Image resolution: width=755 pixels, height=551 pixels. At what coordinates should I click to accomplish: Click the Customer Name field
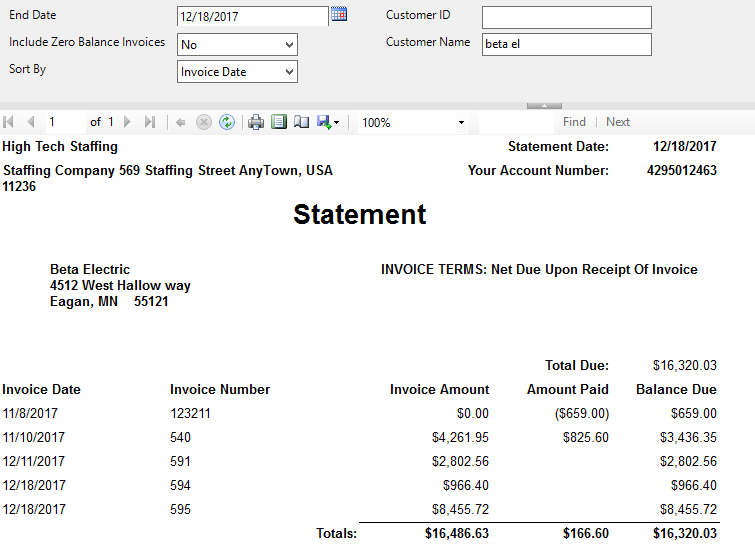(567, 44)
